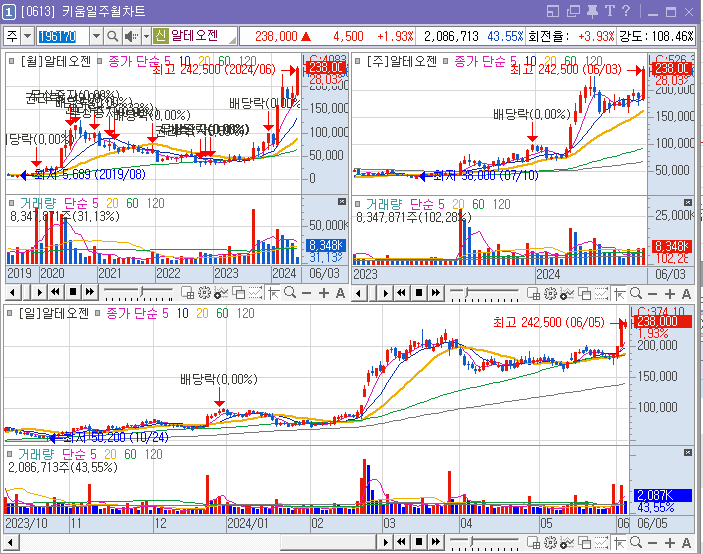Expand the speaker options dropdown arrow
This screenshot has width=703, height=554.
coord(146,36)
